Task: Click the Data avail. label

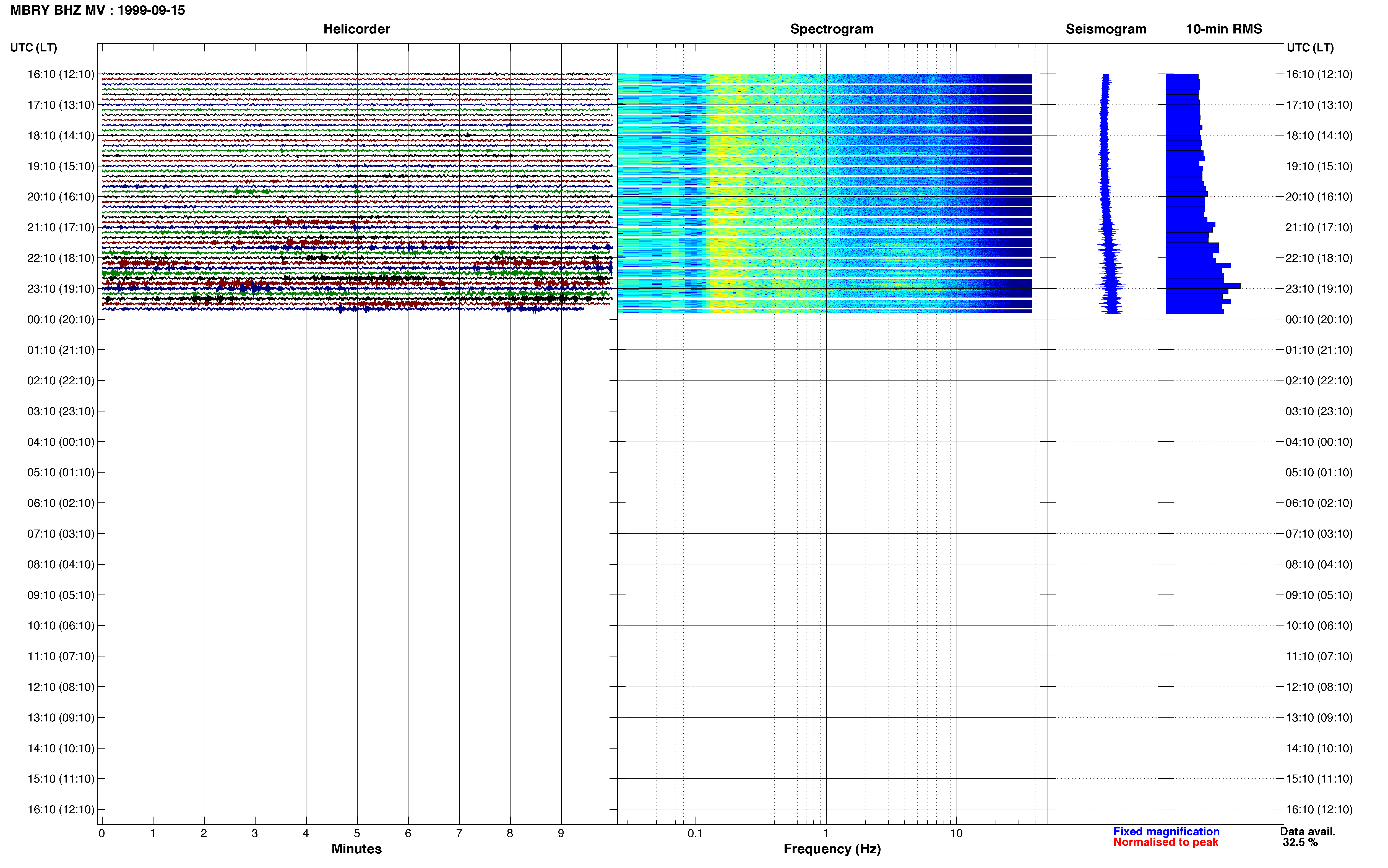Action: (1308, 831)
